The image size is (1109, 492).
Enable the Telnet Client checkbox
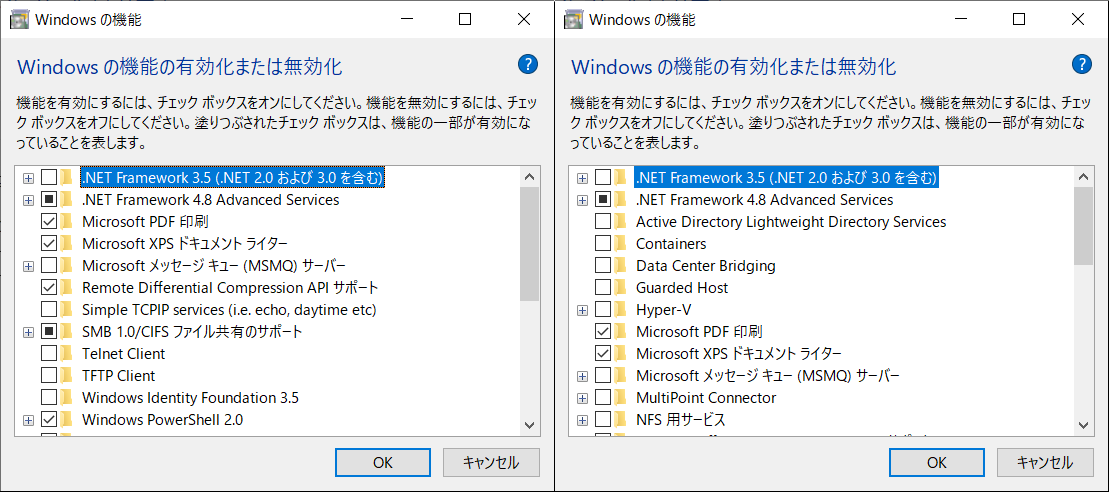pyautogui.click(x=49, y=353)
